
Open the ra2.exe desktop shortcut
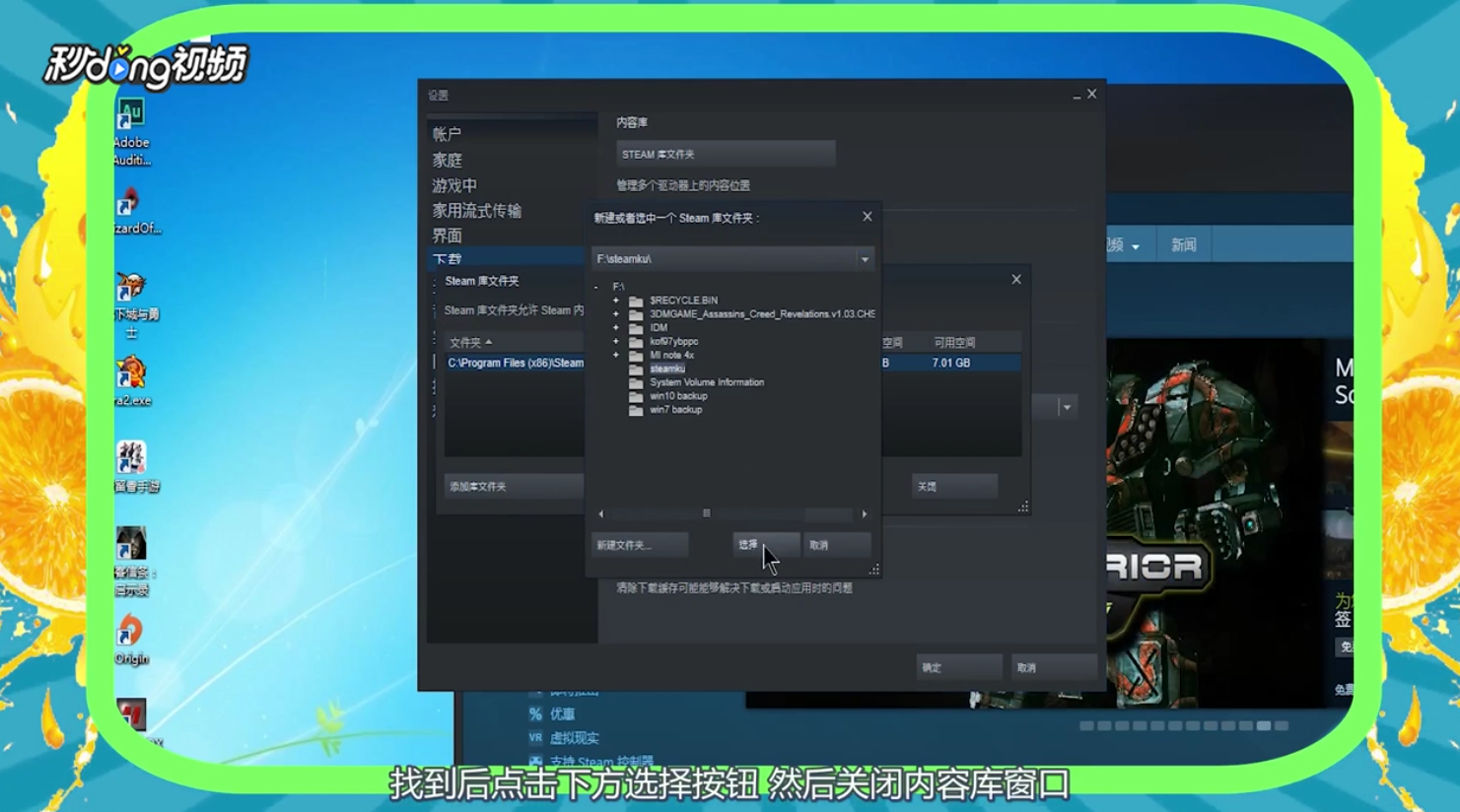pos(131,382)
